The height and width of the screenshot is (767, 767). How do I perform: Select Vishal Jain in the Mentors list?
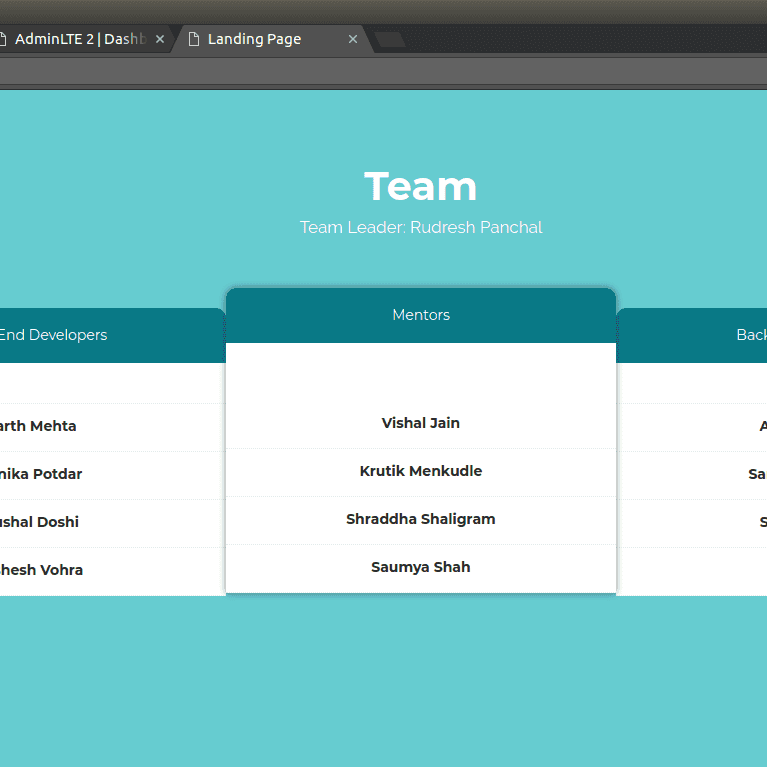[x=421, y=423]
